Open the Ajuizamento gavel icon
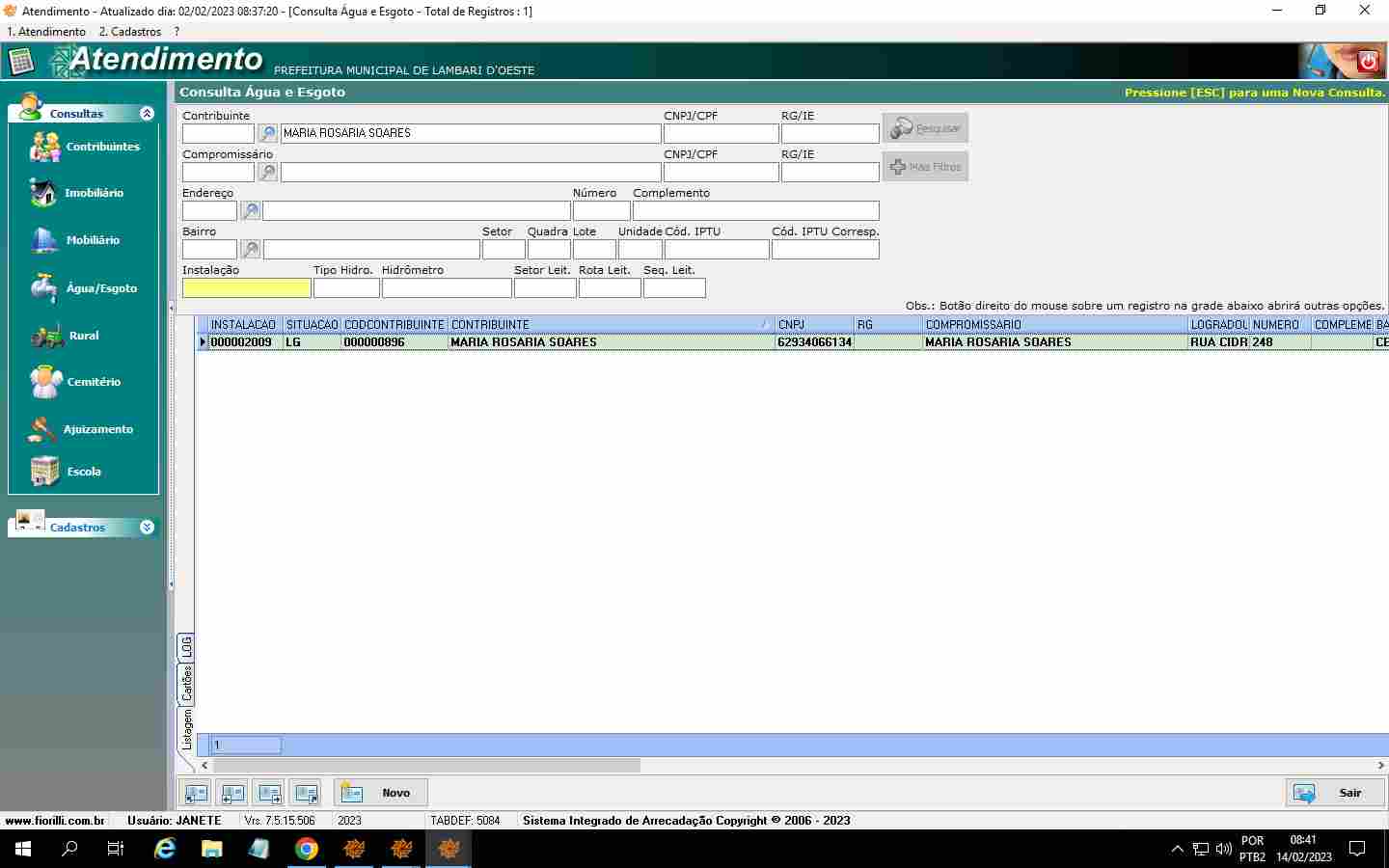This screenshot has height=868, width=1389. click(42, 429)
